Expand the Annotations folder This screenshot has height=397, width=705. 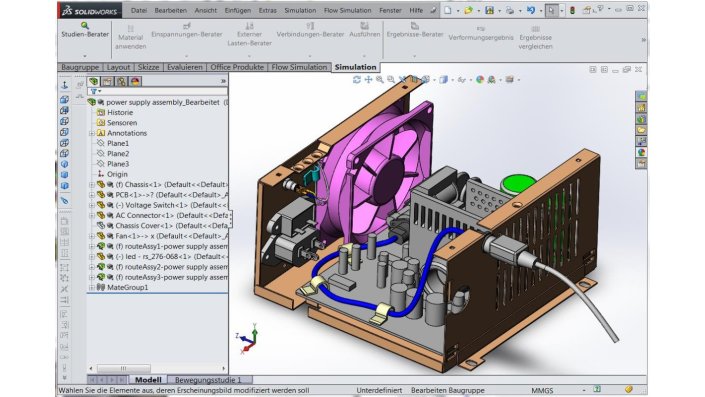click(92, 133)
